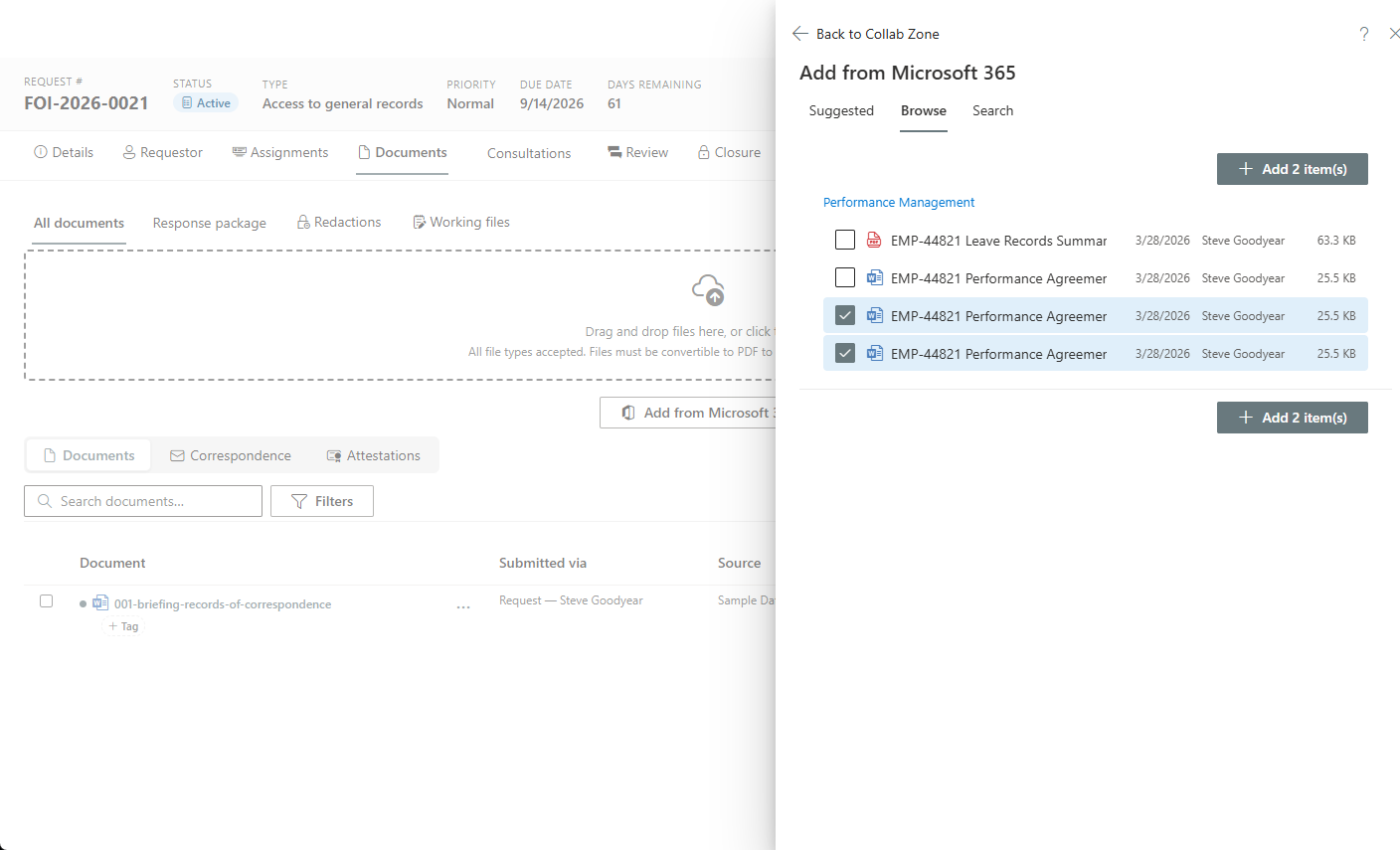1400x850 pixels.
Task: Click the Add from Microsoft 365 button
Action: (688, 413)
